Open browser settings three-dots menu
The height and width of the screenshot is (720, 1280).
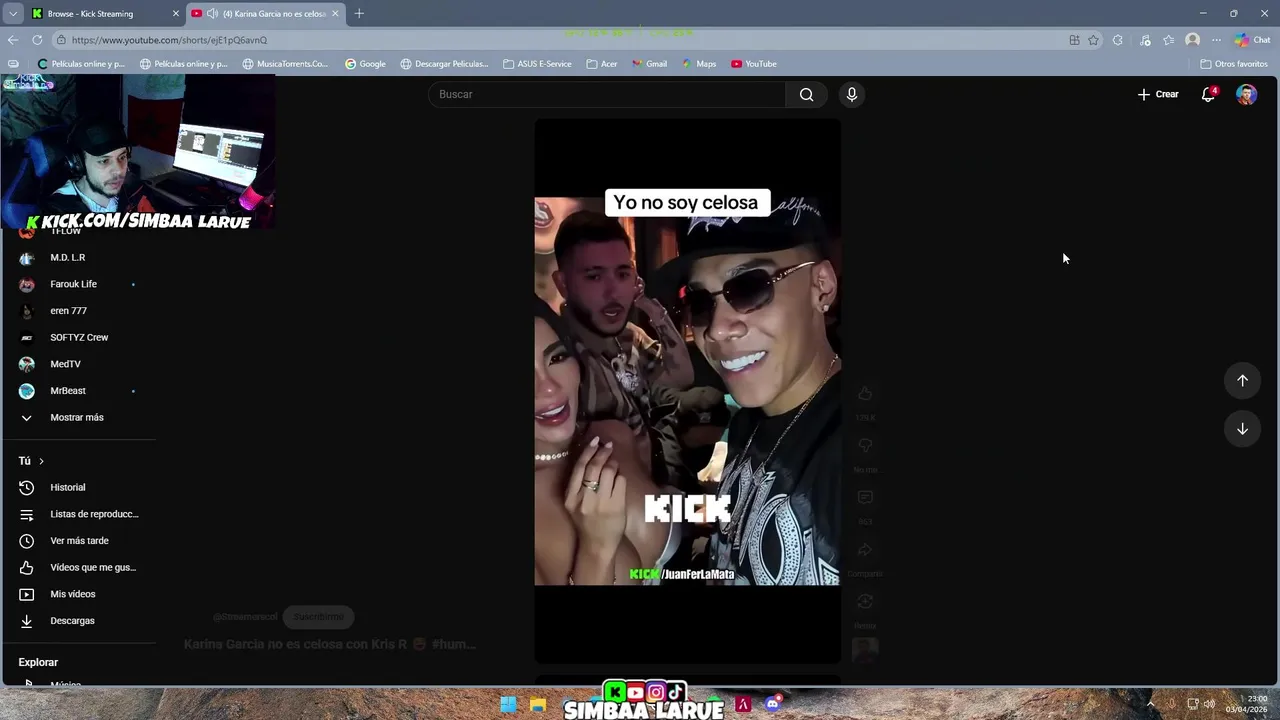click(x=1216, y=40)
